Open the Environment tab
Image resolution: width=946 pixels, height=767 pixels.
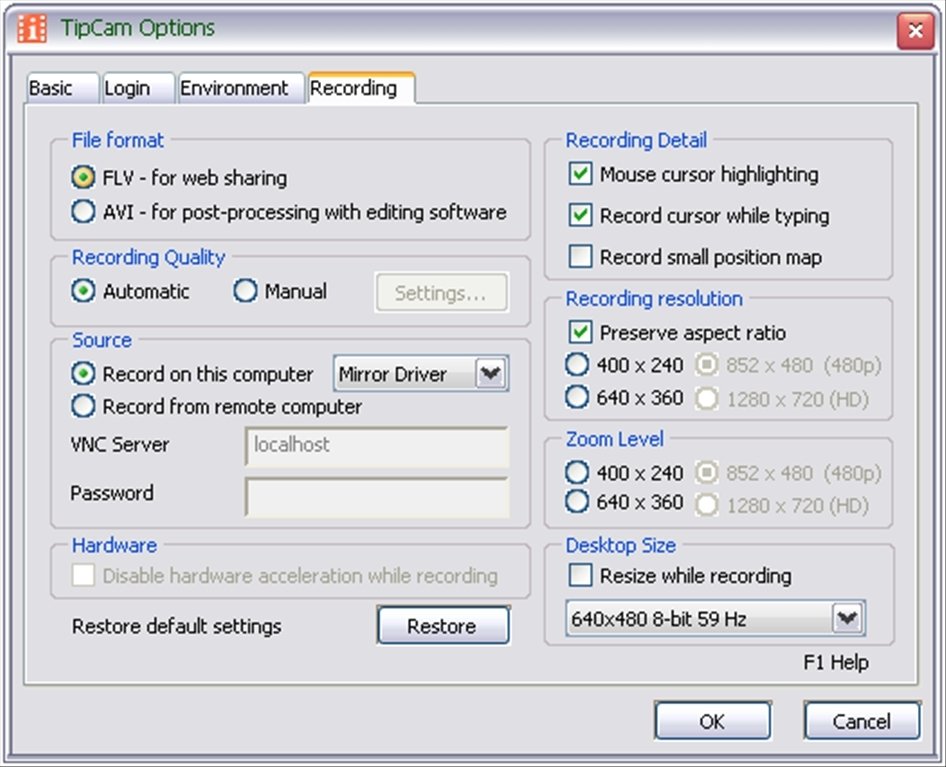[241, 89]
